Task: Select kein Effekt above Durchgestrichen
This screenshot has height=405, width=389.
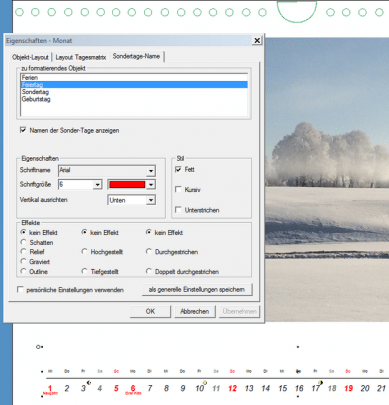Action: (x=149, y=232)
